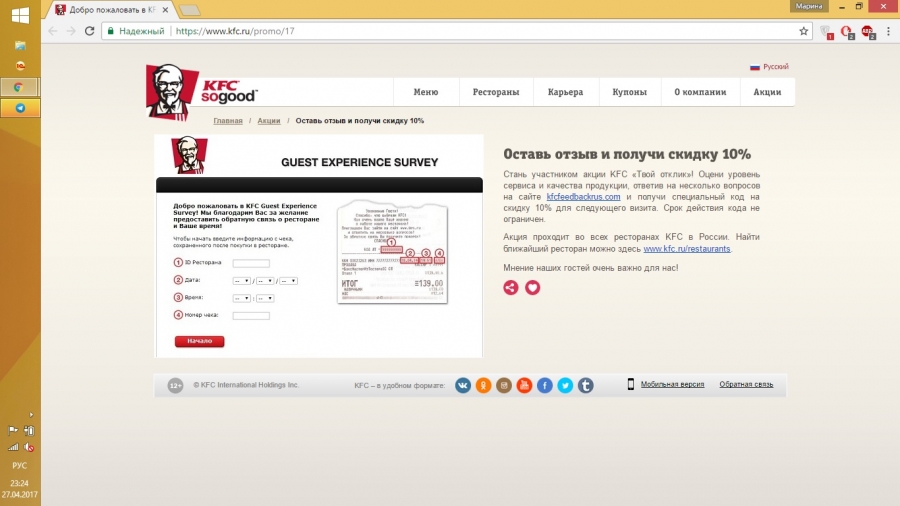
Task: Click the 12+ age rating badge
Action: click(x=175, y=386)
